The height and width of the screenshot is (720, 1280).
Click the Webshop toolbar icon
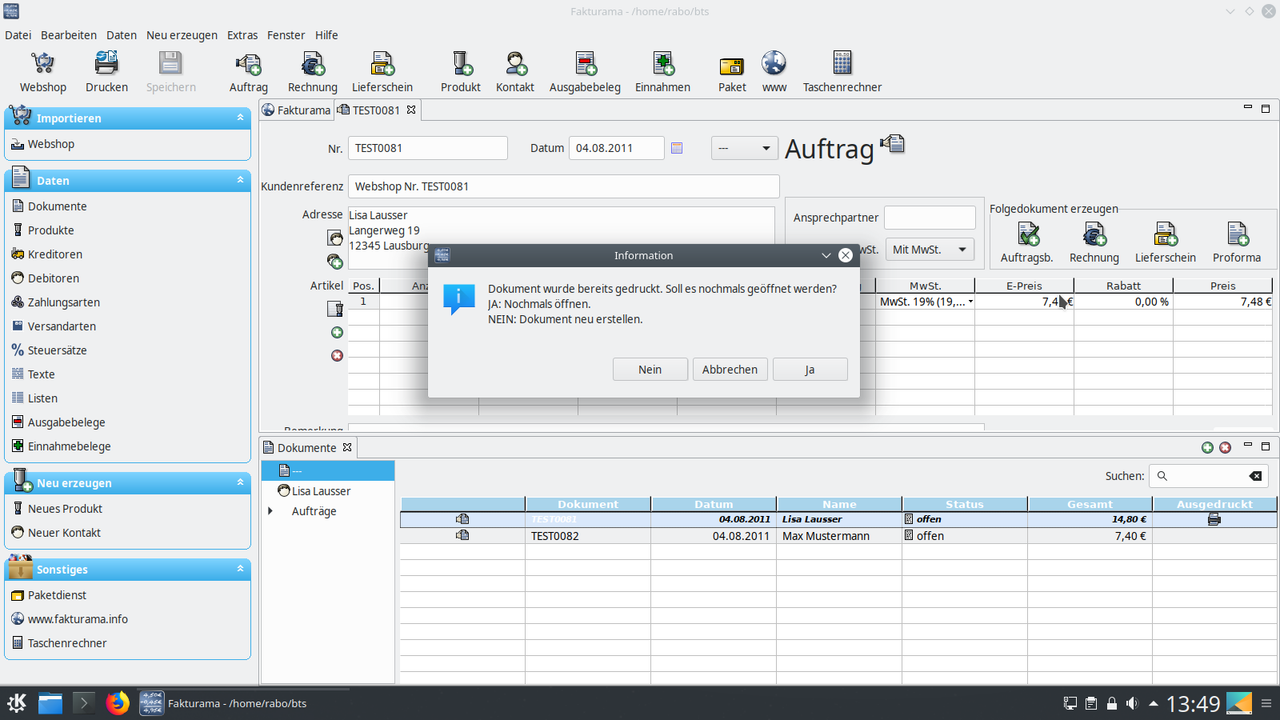pos(43,63)
